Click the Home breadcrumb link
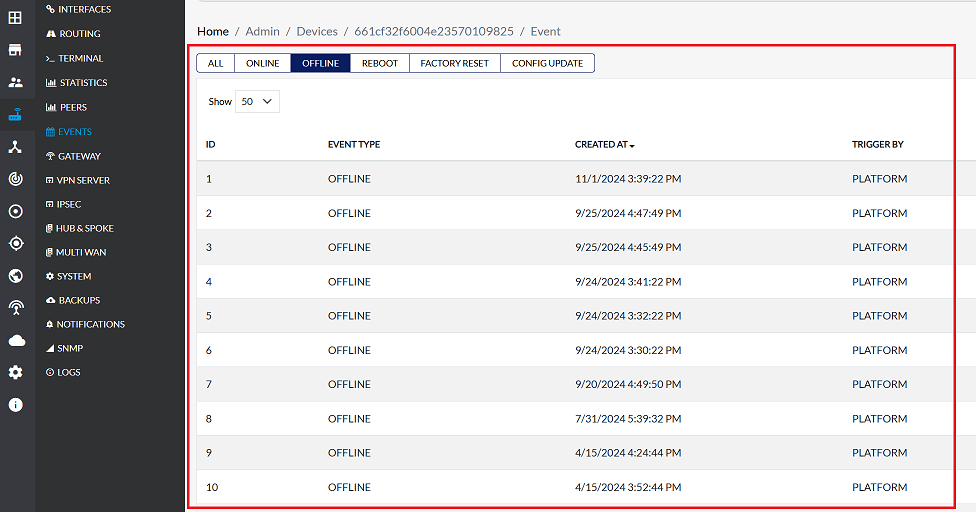The image size is (976, 512). [213, 31]
